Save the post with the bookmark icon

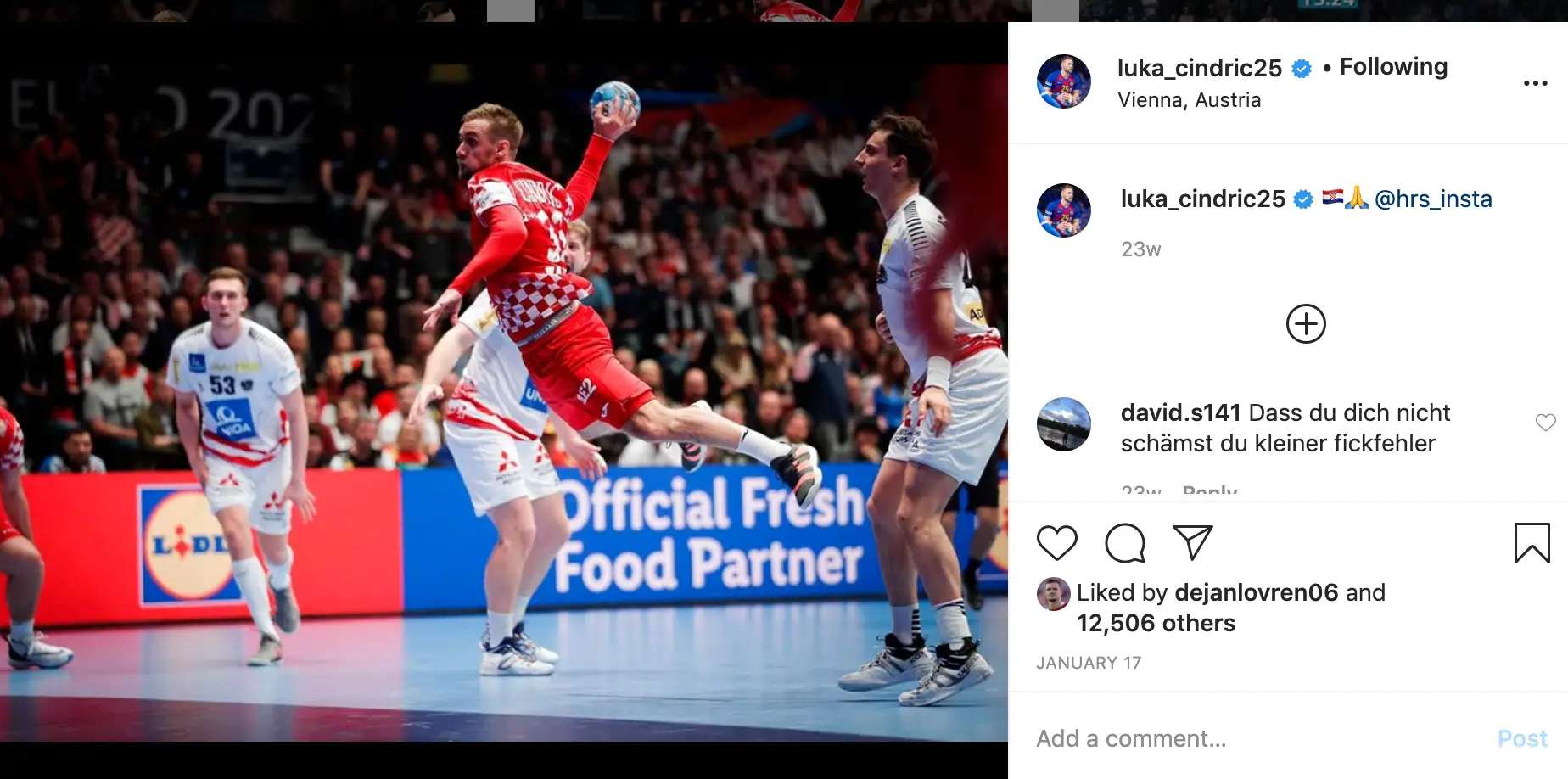(1532, 543)
